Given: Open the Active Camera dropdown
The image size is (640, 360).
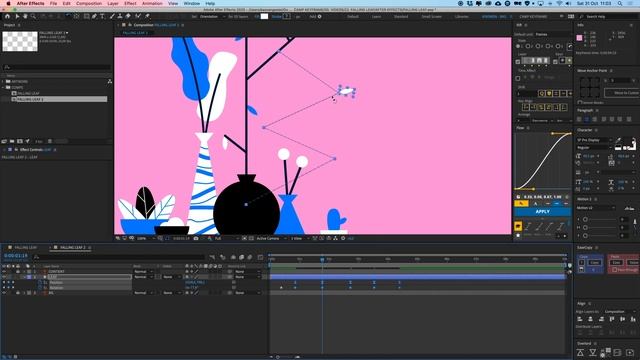Looking at the screenshot, I should coord(271,238).
